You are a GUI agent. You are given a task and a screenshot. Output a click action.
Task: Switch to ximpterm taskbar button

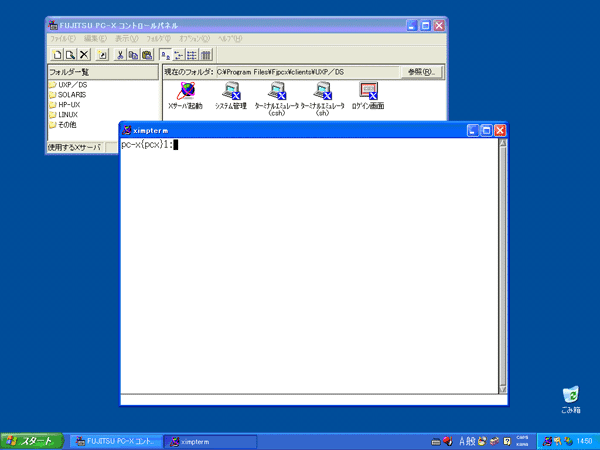[x=210, y=442]
